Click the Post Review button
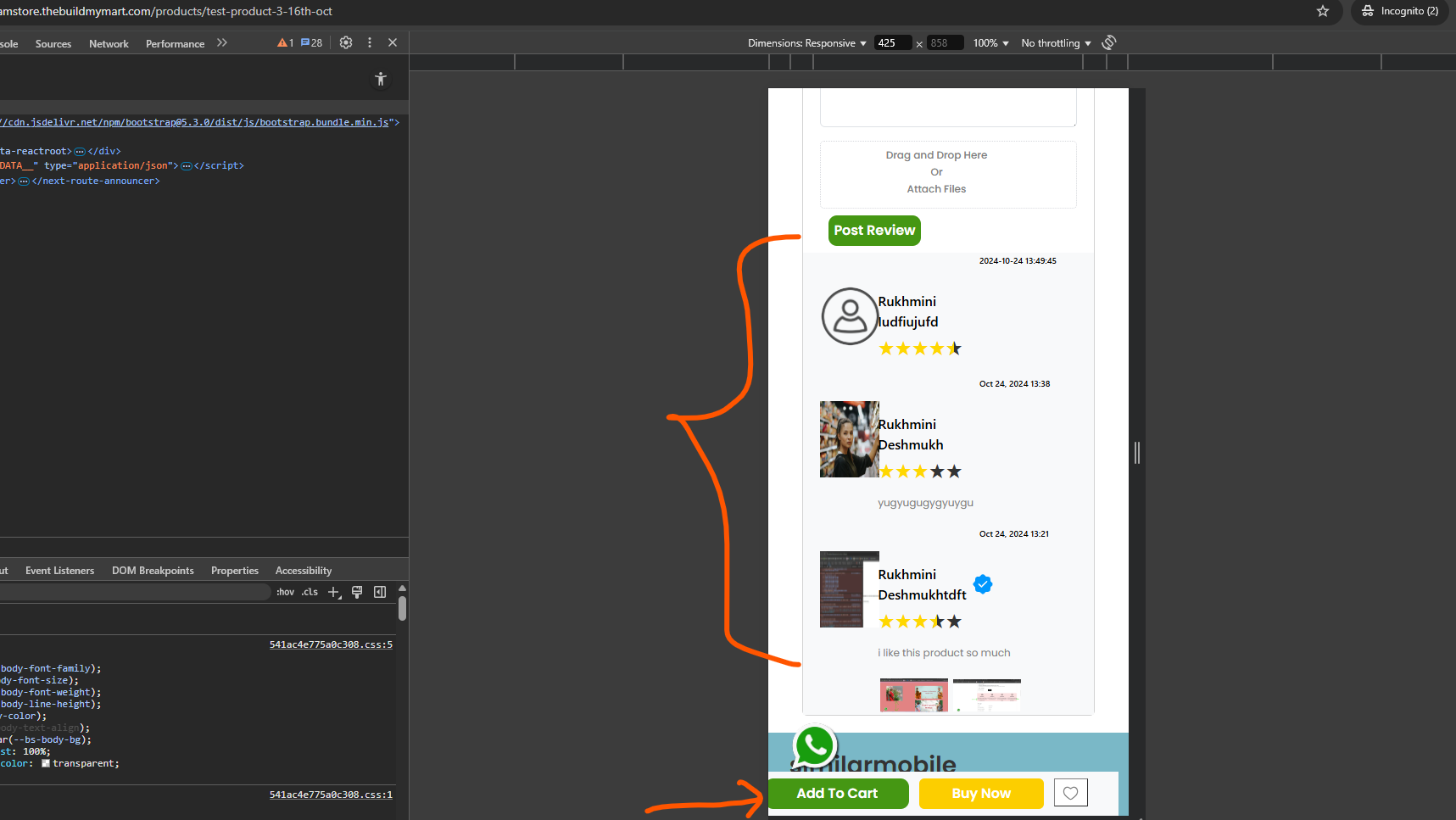This screenshot has height=820, width=1456. tap(874, 231)
